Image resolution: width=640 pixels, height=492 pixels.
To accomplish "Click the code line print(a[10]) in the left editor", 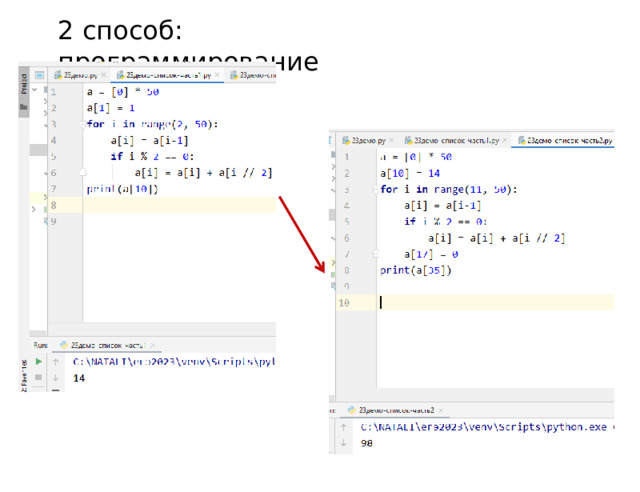I will pyautogui.click(x=122, y=189).
